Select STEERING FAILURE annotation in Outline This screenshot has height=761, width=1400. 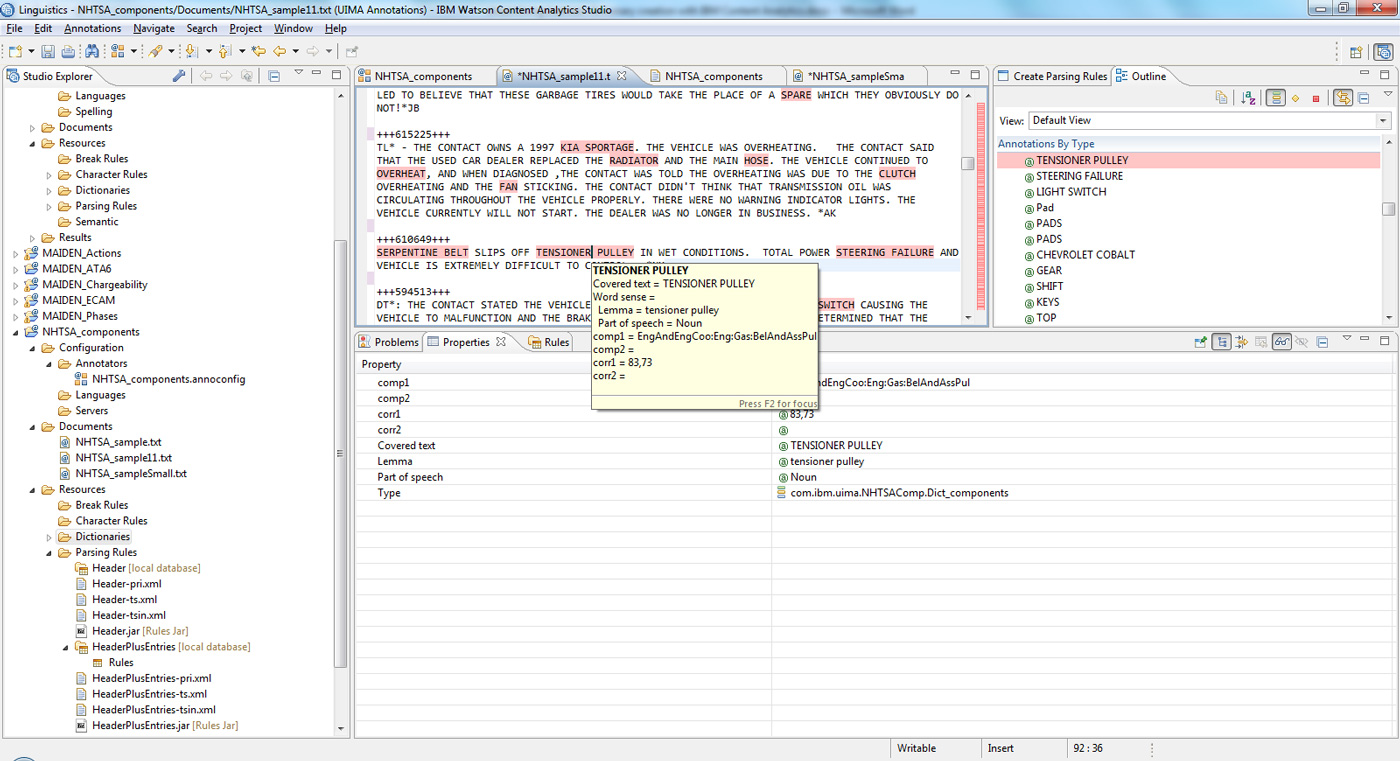[1079, 176]
